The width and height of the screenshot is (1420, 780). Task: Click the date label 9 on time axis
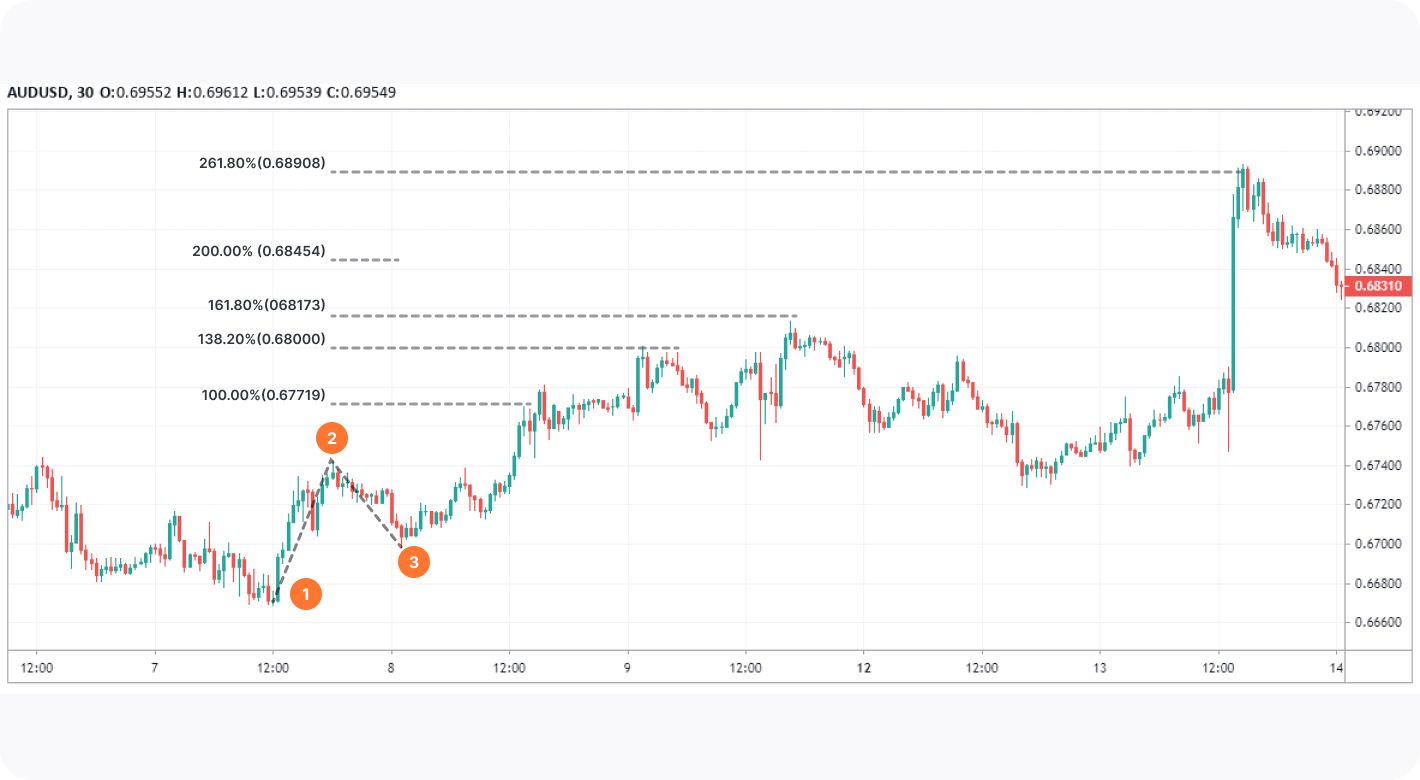[628, 667]
